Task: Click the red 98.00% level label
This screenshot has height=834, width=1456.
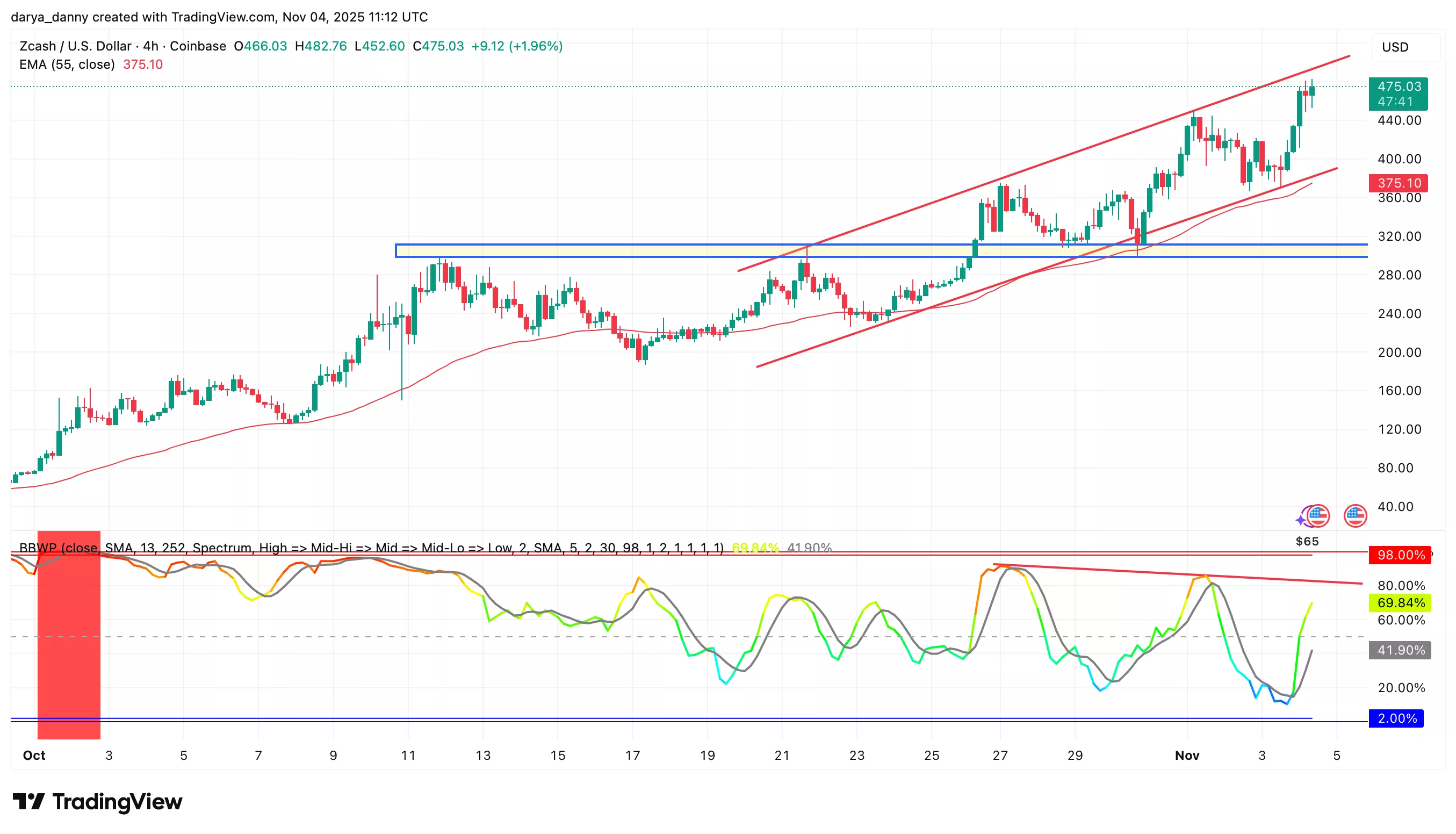Action: click(1400, 555)
